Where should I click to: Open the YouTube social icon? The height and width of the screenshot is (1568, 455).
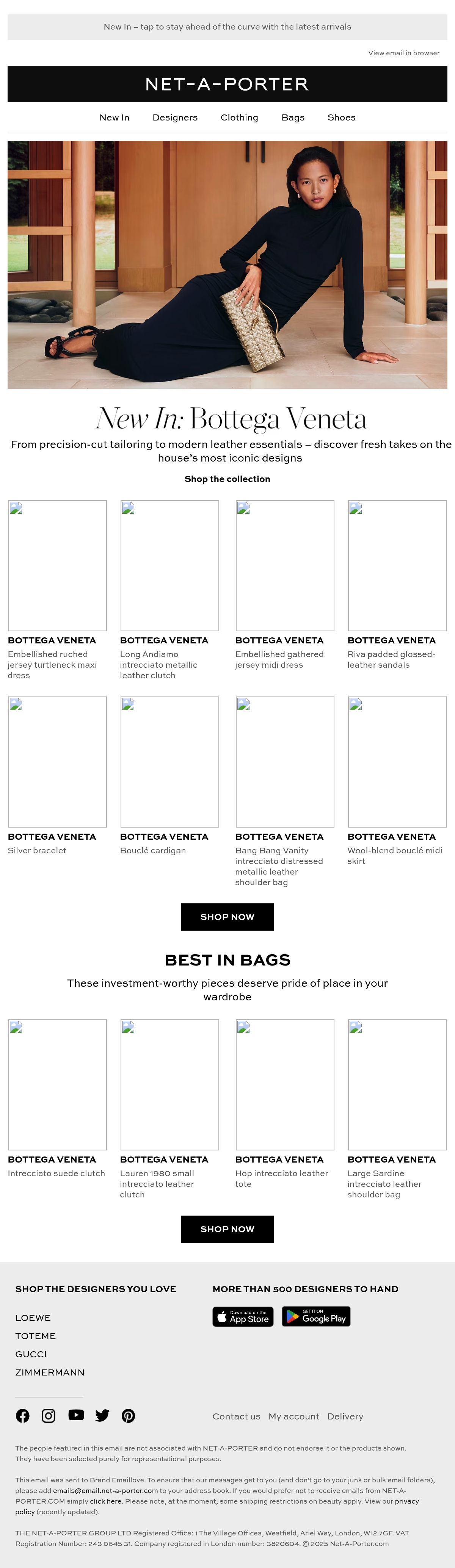coord(76,1415)
